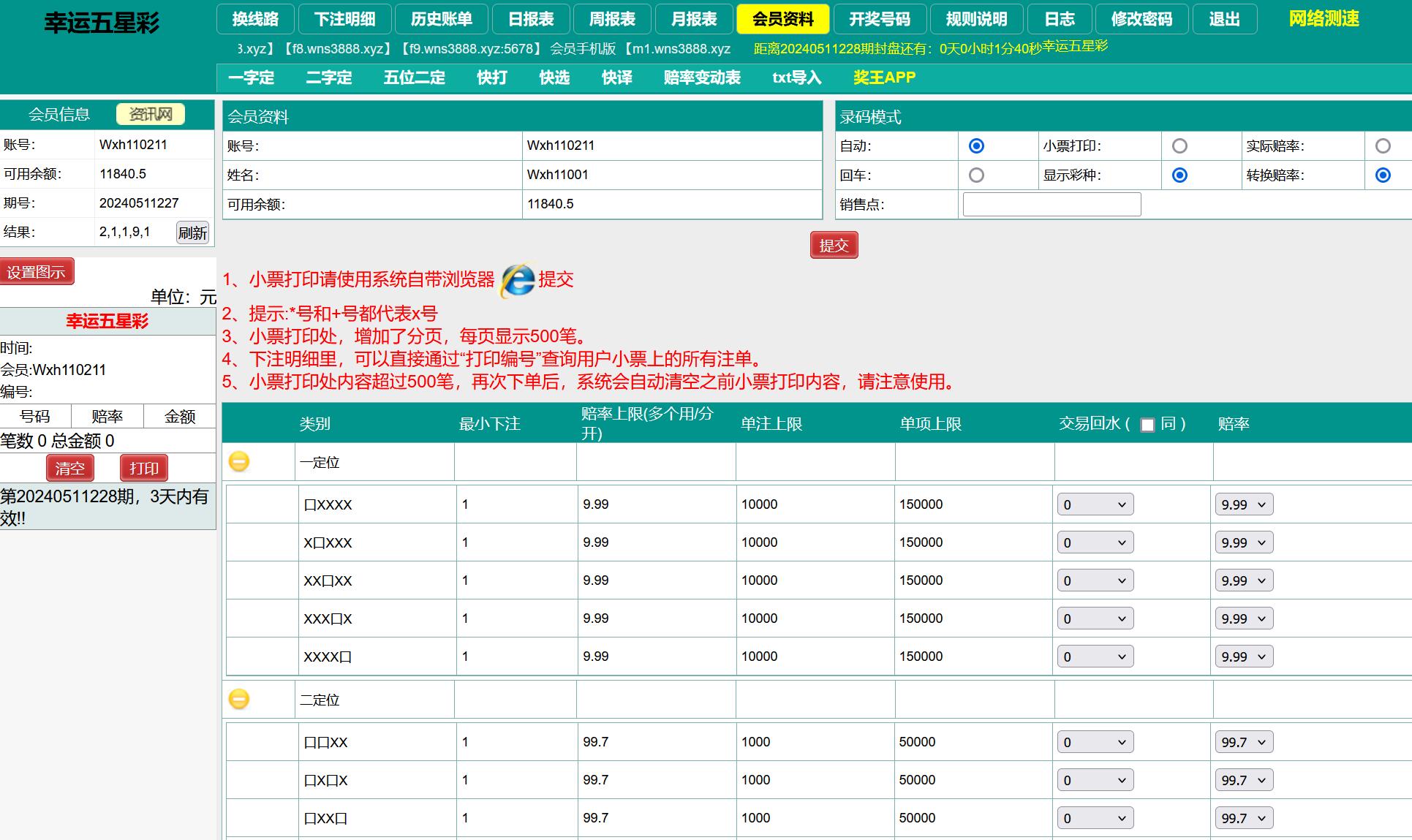The width and height of the screenshot is (1412, 840).
Task: Open the 开奖号码 tab
Action: 879,19
